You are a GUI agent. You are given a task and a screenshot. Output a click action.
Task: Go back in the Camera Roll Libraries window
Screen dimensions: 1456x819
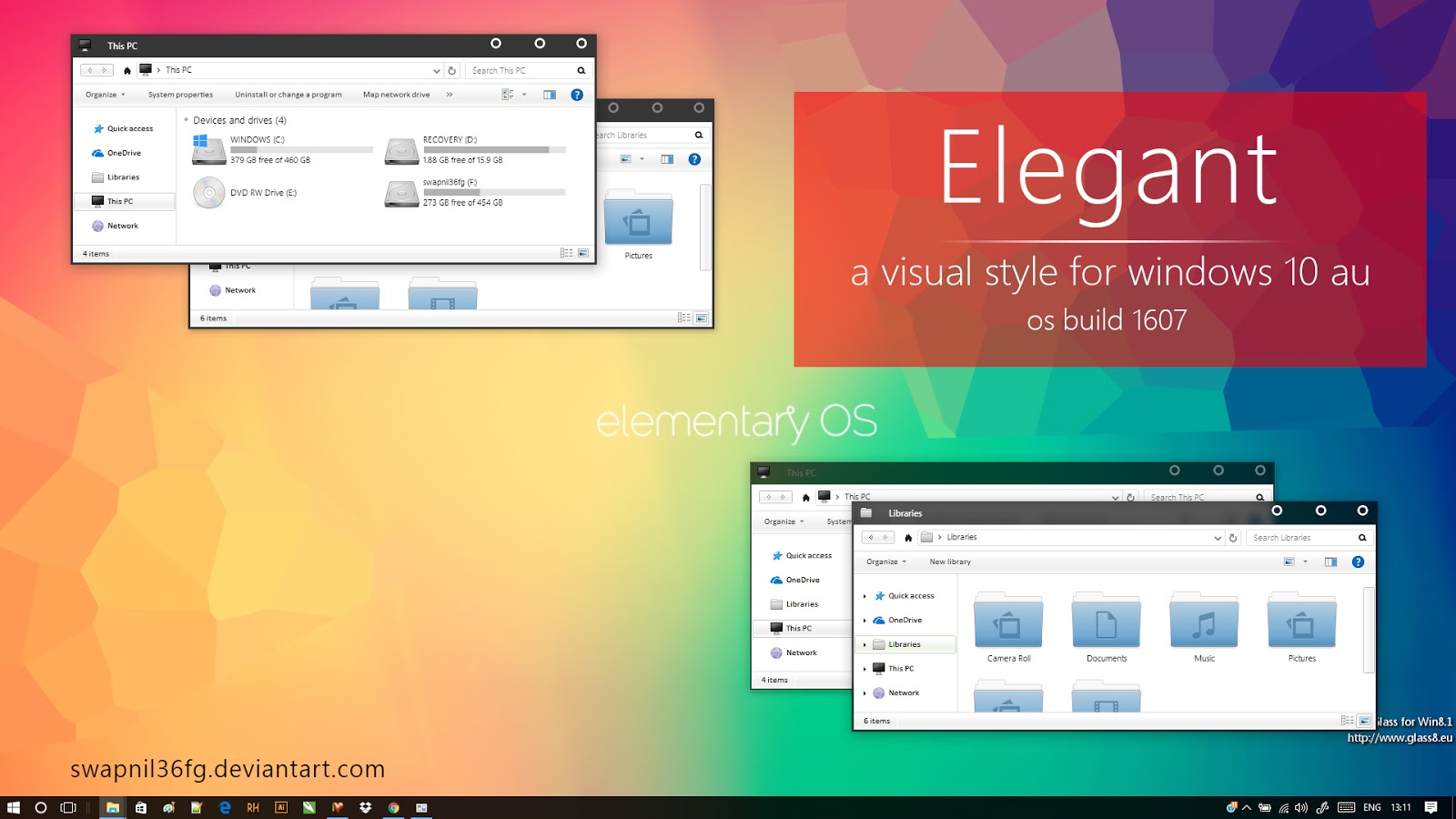coord(871,538)
